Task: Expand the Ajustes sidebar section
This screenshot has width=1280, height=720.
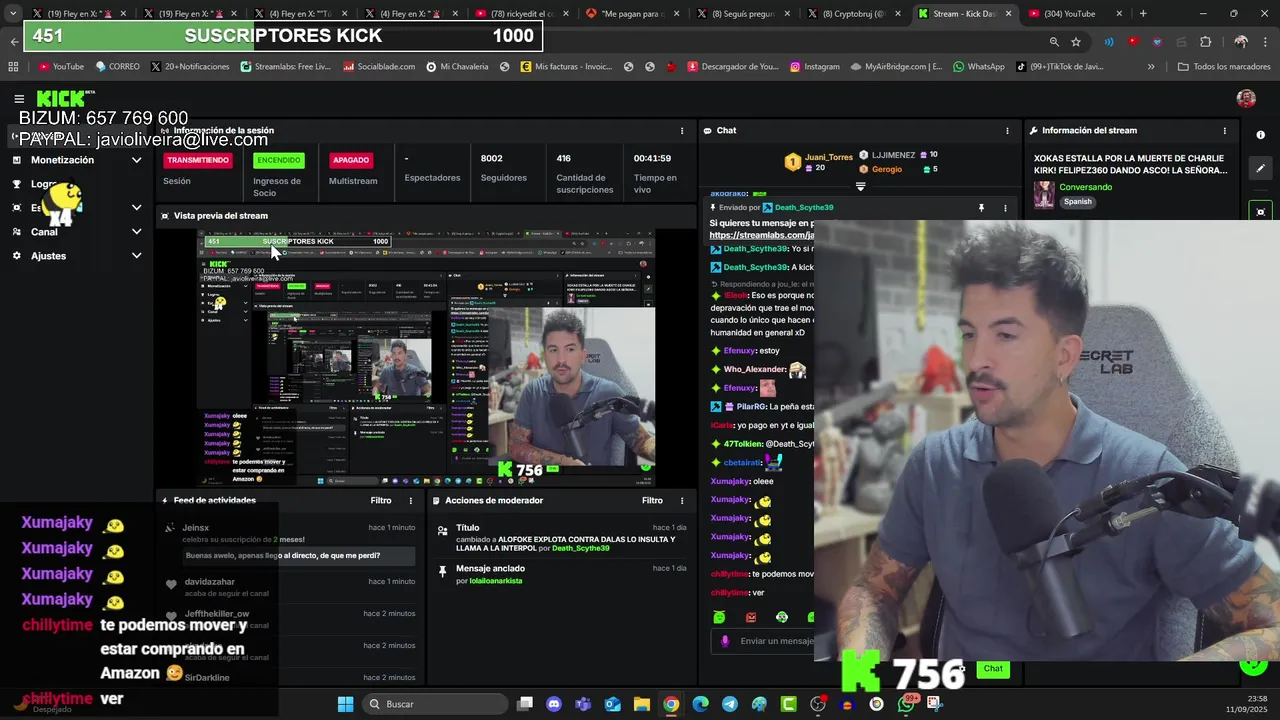Action: [136, 256]
